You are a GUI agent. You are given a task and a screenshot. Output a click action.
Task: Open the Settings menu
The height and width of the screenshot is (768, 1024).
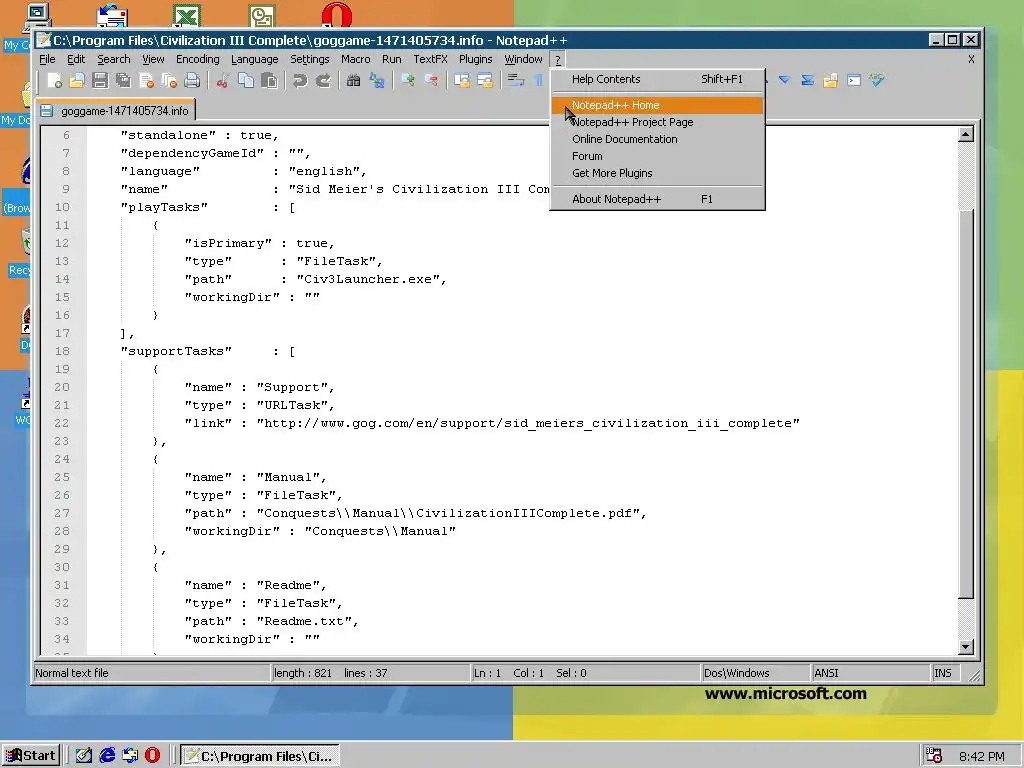(310, 59)
